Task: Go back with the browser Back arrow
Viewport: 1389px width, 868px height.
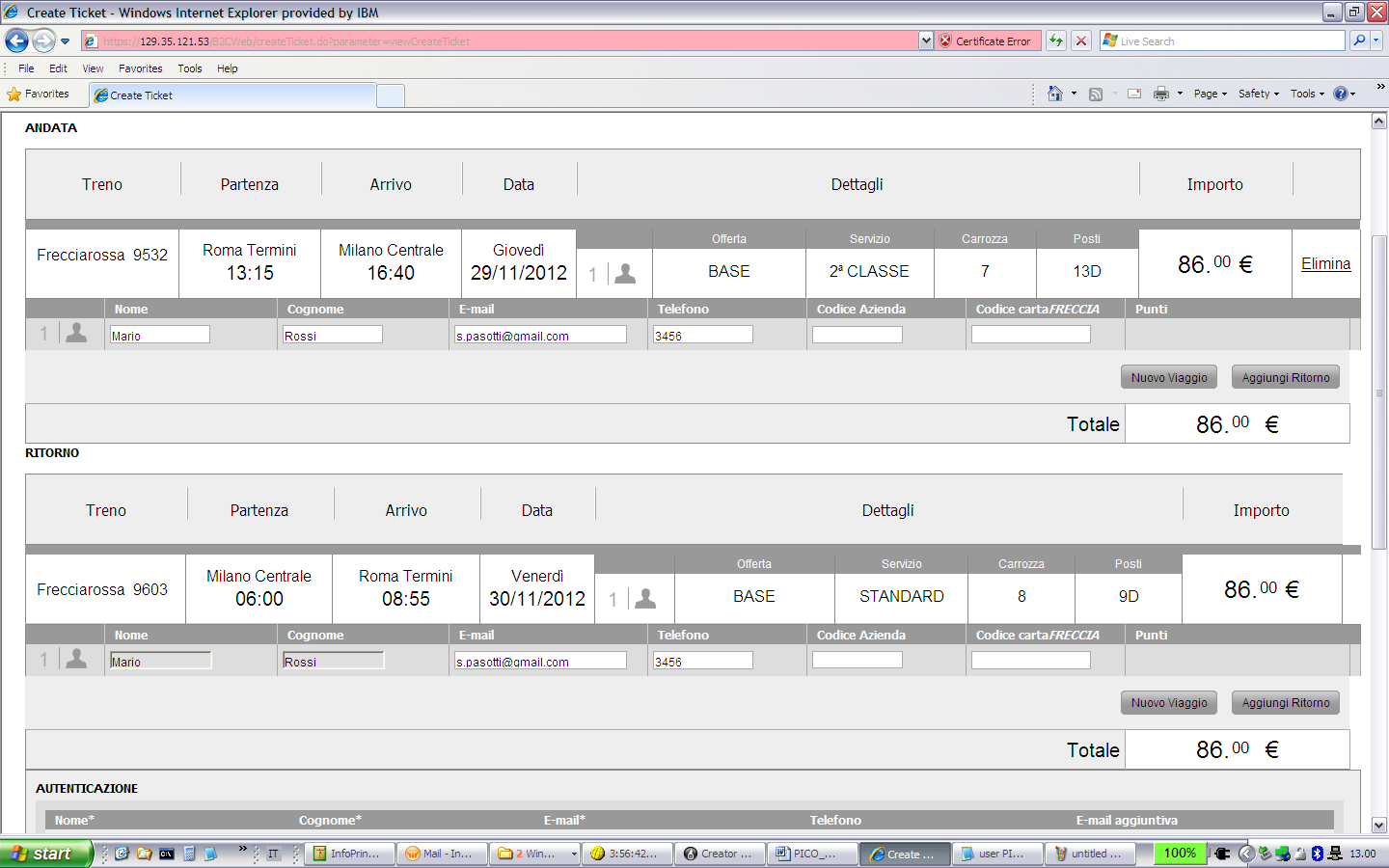Action: (x=16, y=41)
